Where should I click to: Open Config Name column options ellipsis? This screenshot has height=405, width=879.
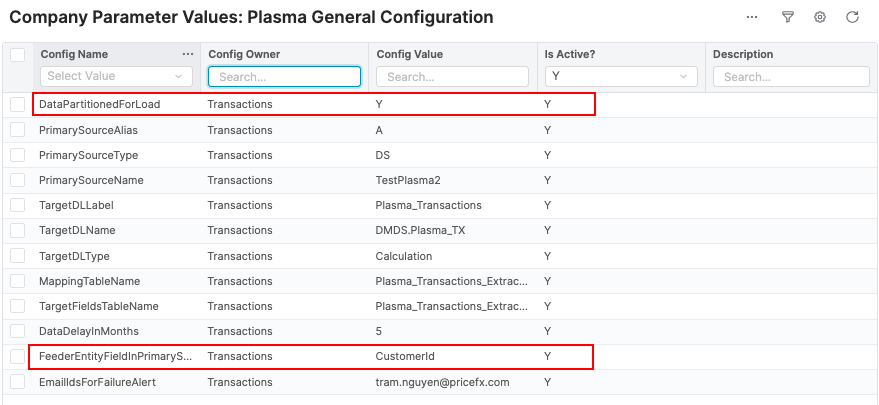[x=188, y=54]
